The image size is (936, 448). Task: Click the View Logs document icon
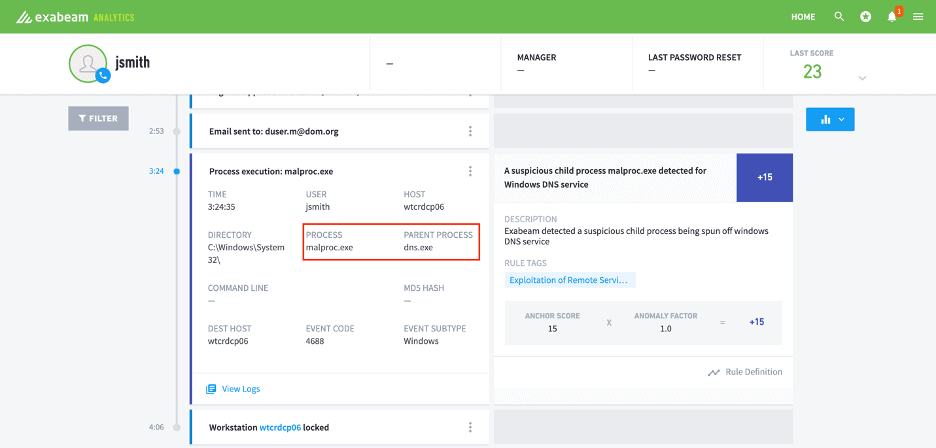211,389
